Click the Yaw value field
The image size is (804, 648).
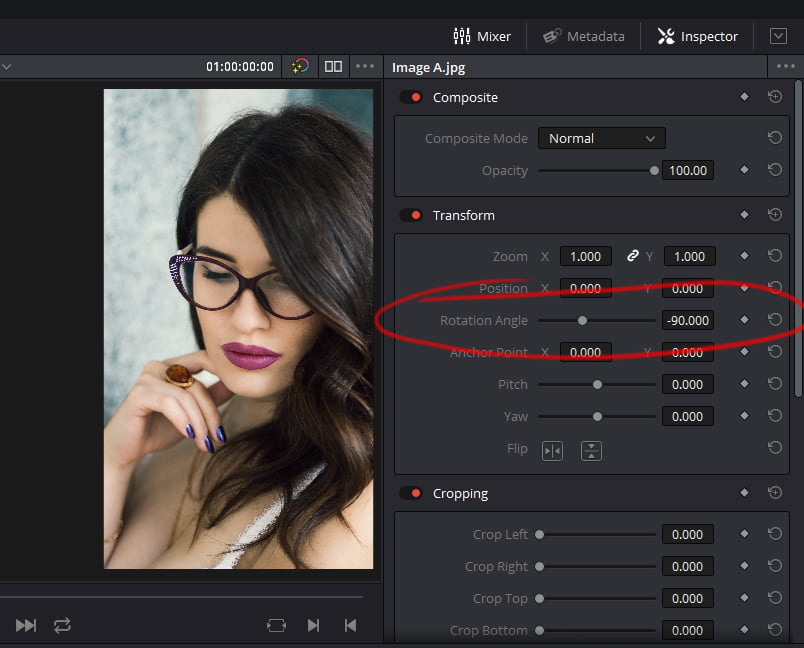(688, 416)
